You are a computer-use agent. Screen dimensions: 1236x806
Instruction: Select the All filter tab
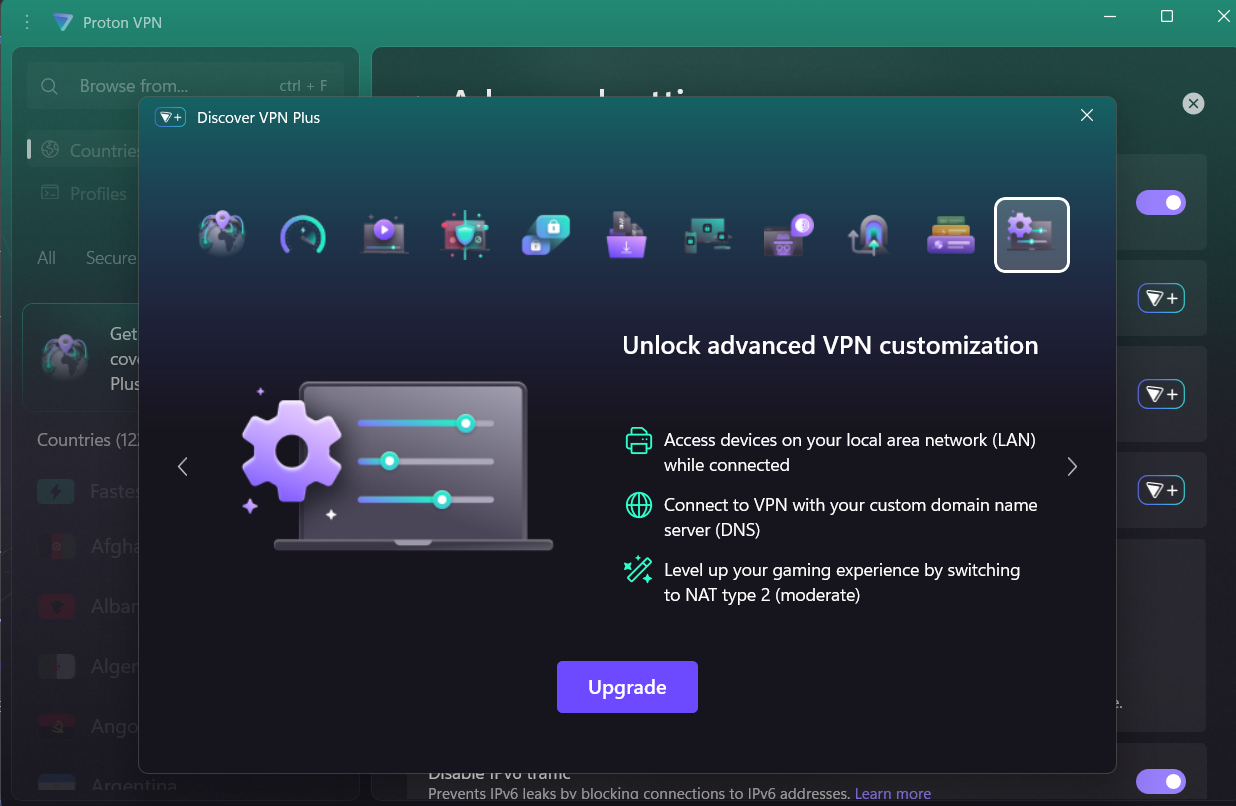pyautogui.click(x=46, y=258)
